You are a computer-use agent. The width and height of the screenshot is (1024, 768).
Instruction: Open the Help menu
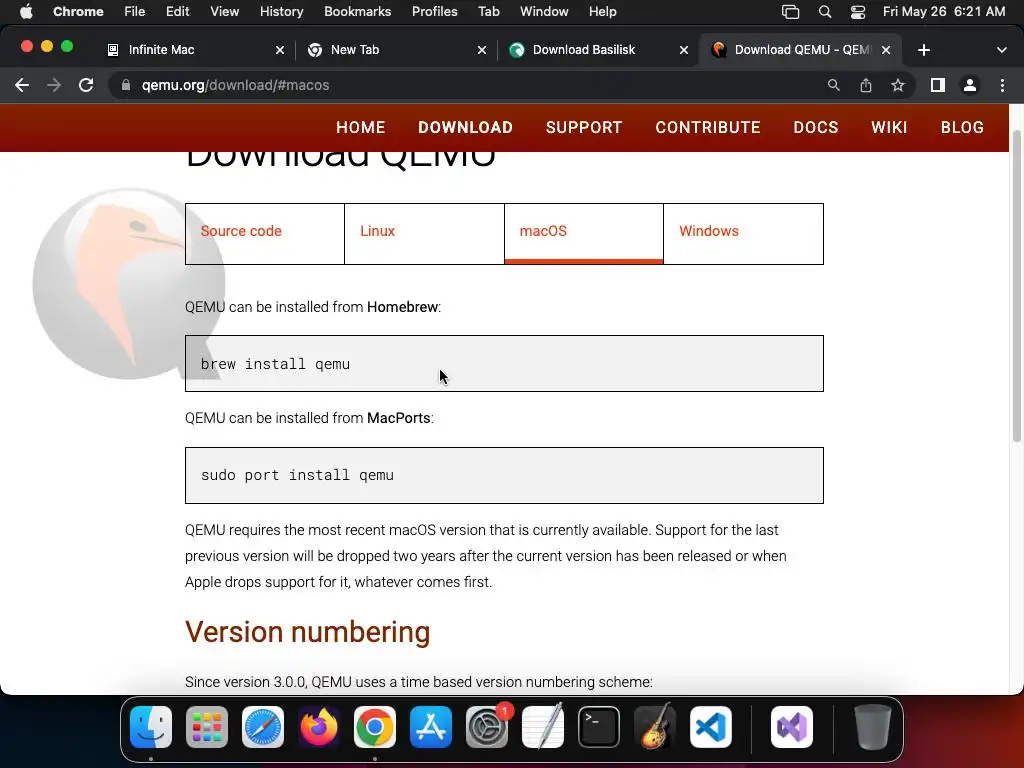(x=602, y=12)
